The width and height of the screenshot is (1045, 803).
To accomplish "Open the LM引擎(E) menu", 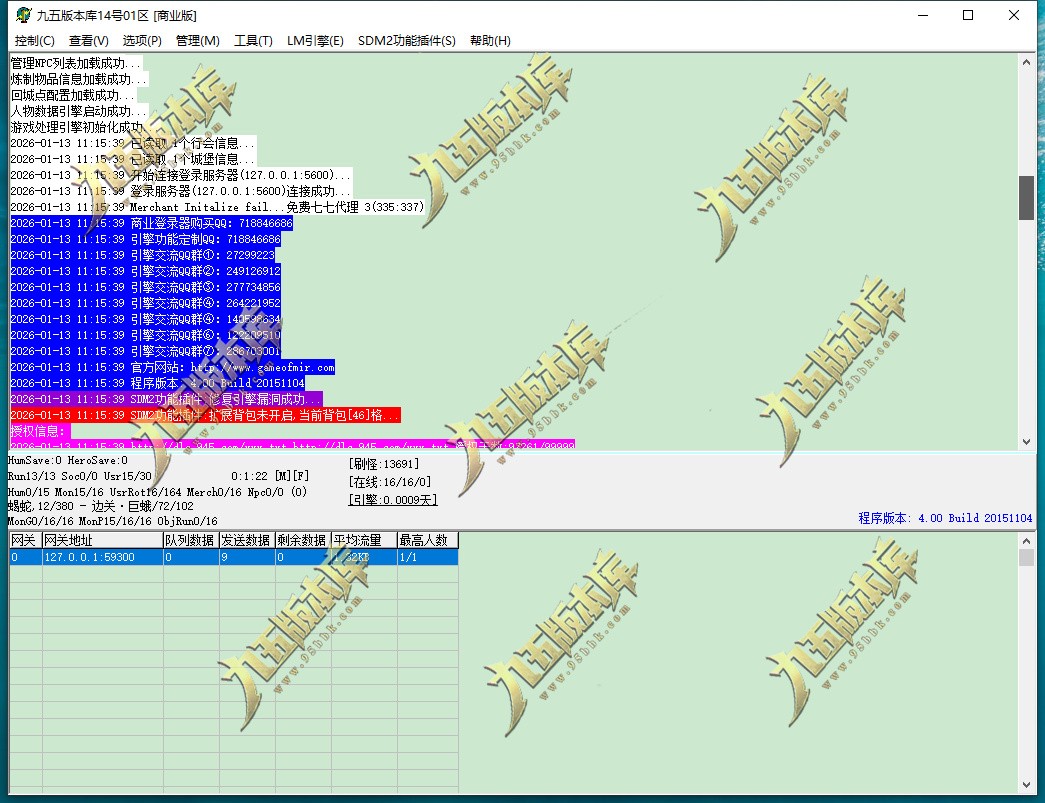I will point(315,41).
